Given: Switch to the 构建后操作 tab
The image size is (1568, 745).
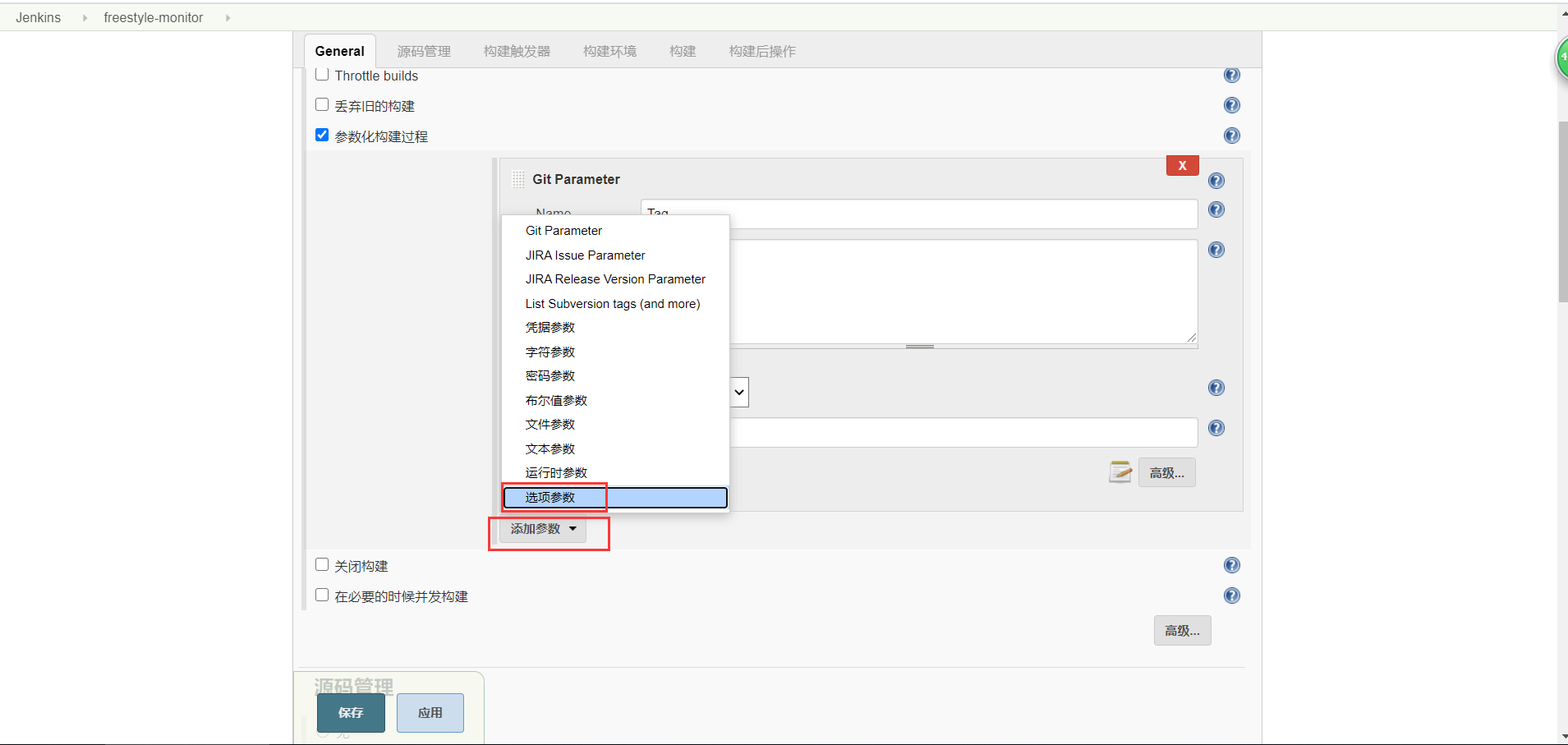Looking at the screenshot, I should pos(762,51).
